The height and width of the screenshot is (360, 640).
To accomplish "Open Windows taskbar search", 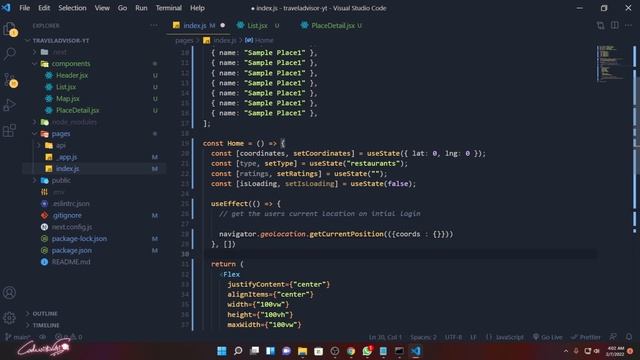I will point(238,351).
